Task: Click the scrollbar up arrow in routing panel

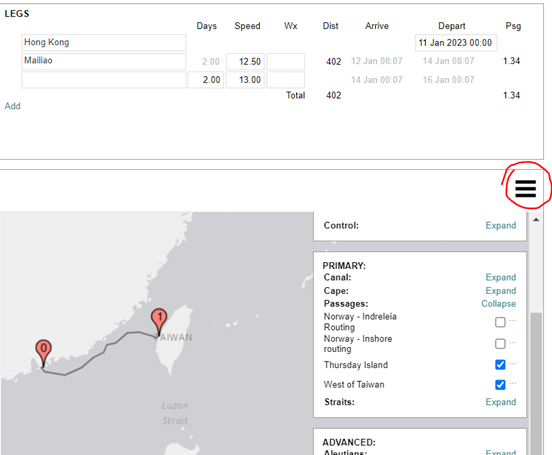Action: (x=536, y=220)
